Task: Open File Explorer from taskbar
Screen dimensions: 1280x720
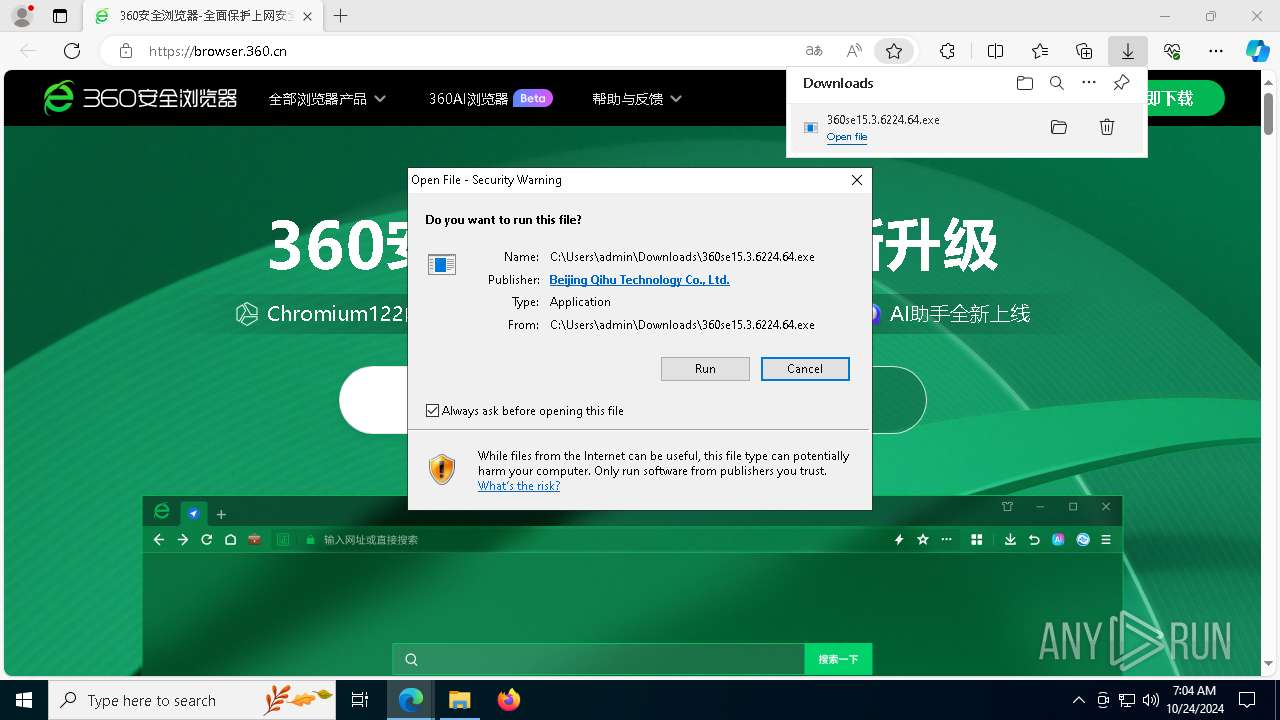Action: point(459,700)
